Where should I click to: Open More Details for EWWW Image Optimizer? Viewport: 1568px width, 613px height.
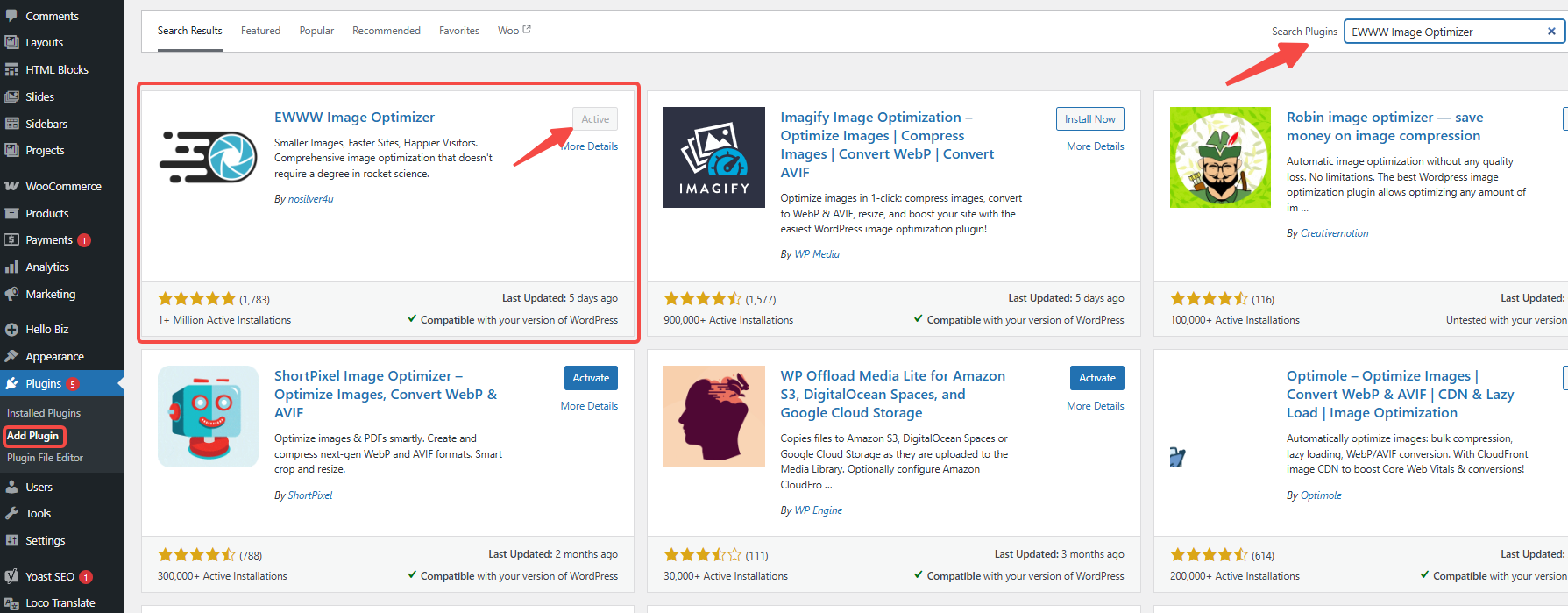(x=591, y=146)
